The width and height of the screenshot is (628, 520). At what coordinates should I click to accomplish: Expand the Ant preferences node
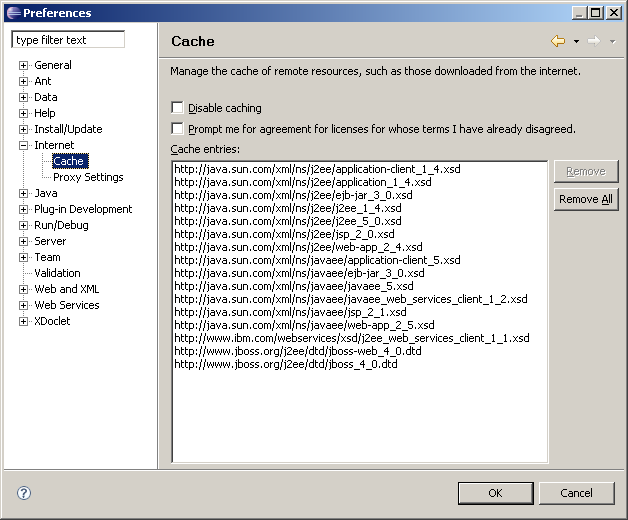click(x=23, y=81)
